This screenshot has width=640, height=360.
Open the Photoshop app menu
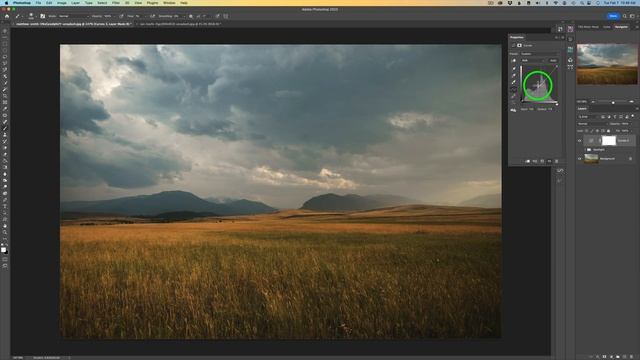22,3
